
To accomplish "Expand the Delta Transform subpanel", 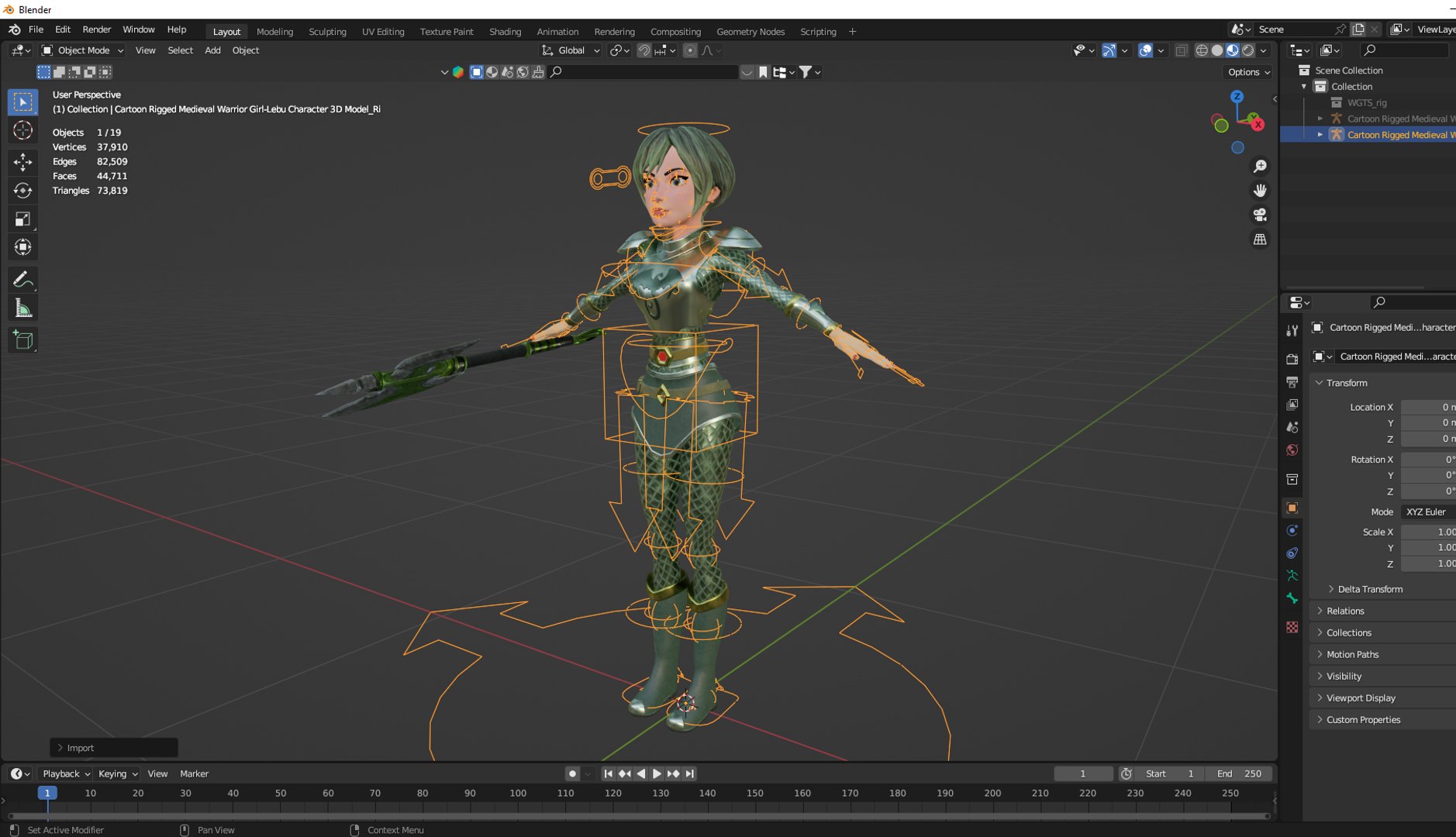I will (1370, 589).
